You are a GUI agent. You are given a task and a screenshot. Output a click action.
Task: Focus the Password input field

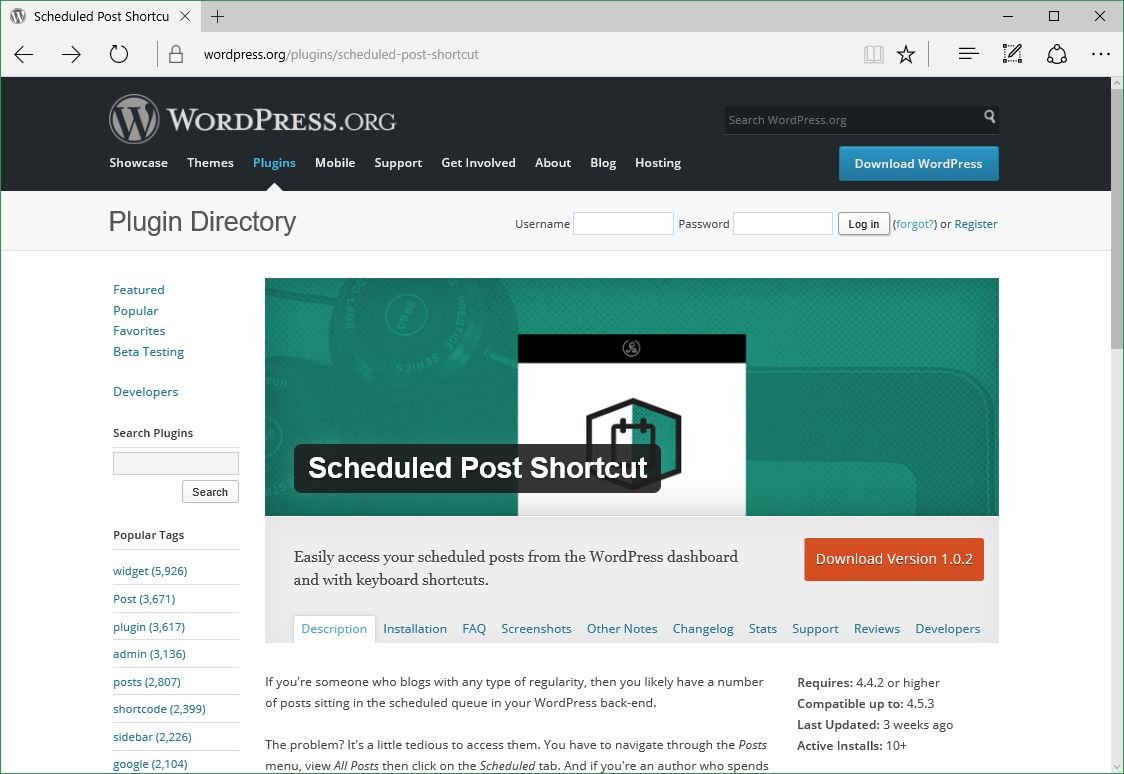coord(783,224)
